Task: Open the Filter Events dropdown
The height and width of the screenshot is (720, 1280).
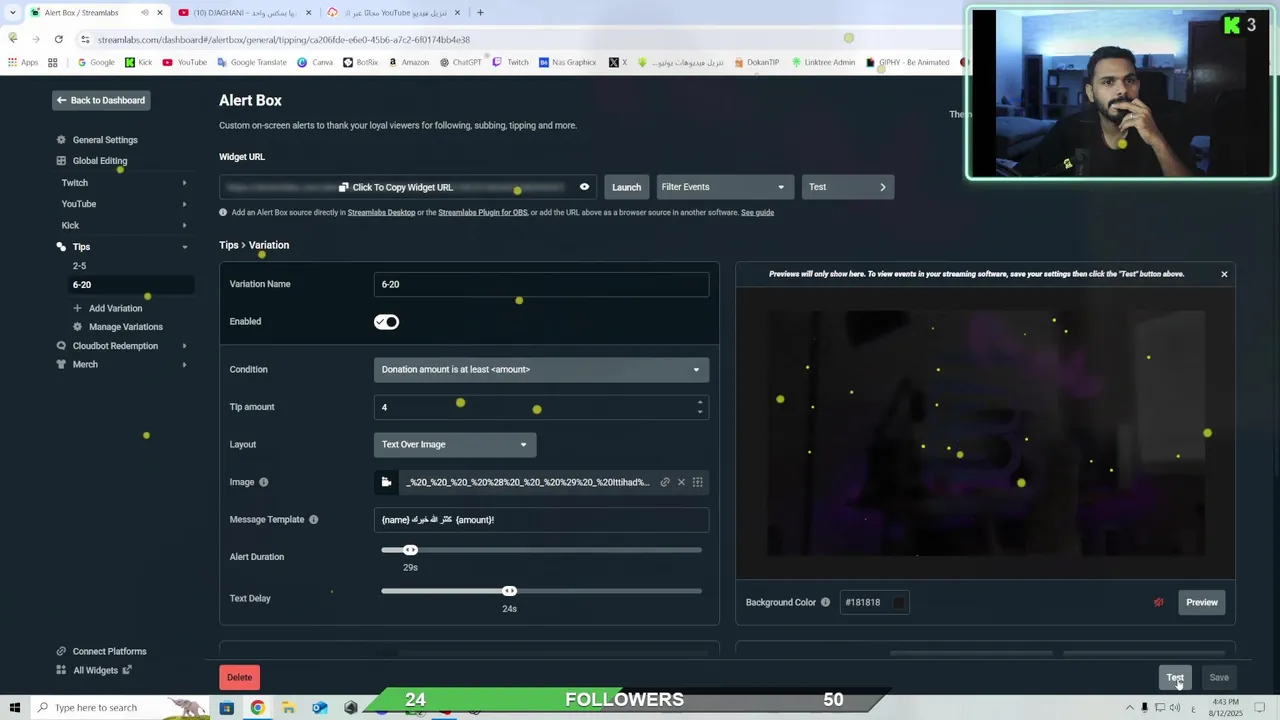Action: point(723,187)
